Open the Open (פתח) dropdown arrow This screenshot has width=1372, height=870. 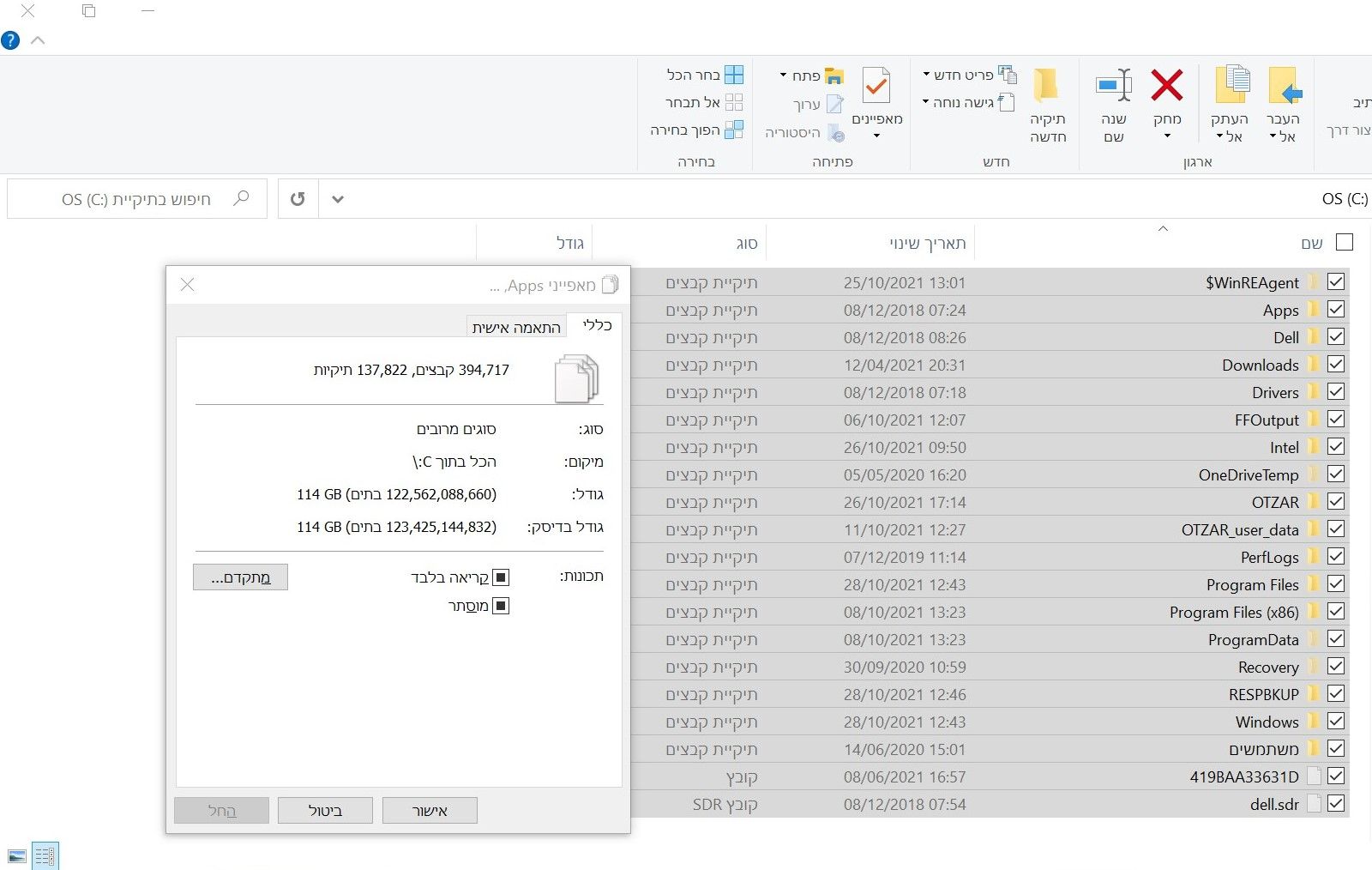coord(784,76)
